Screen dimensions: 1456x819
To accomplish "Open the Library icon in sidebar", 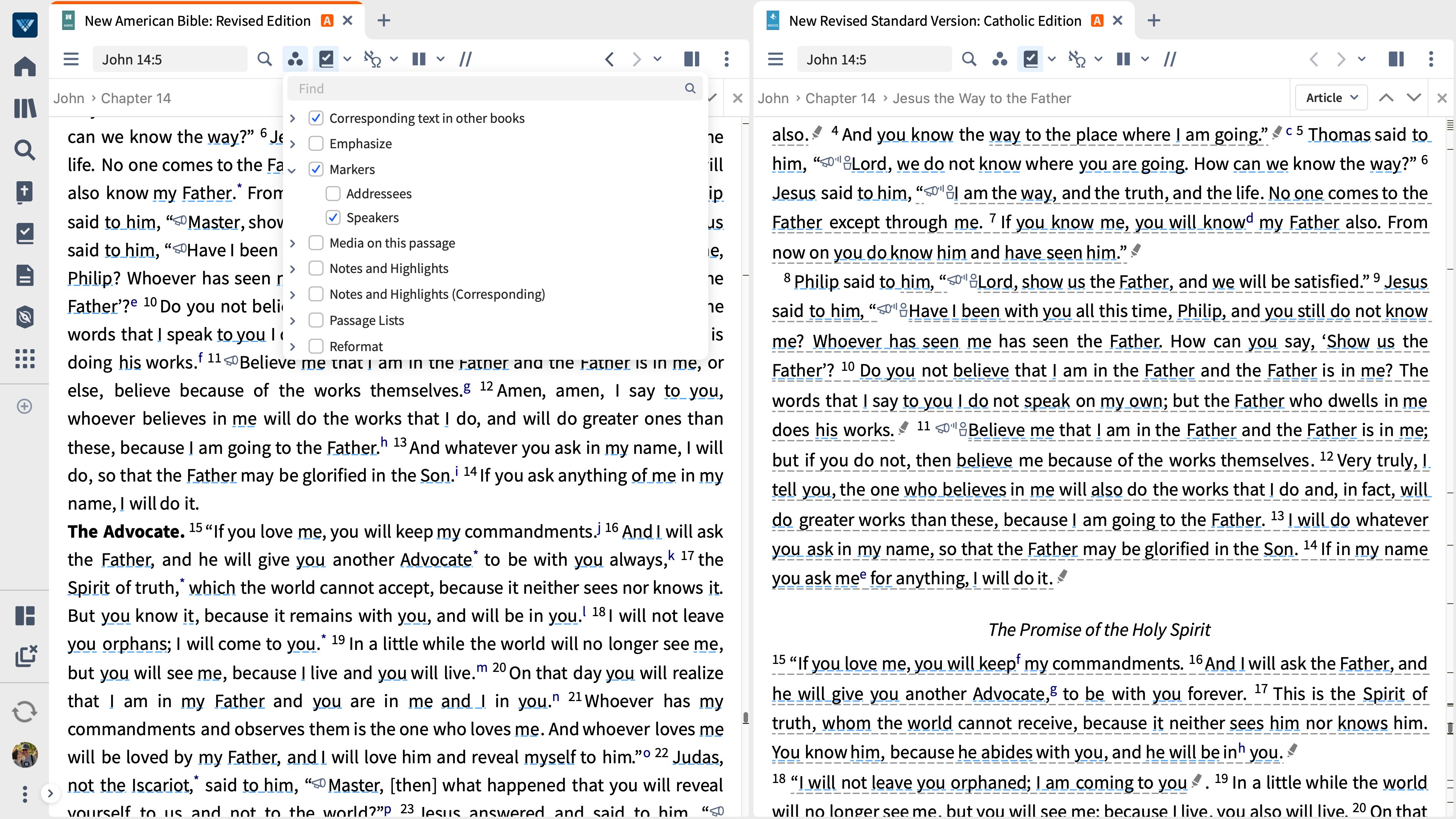I will pos(25,108).
